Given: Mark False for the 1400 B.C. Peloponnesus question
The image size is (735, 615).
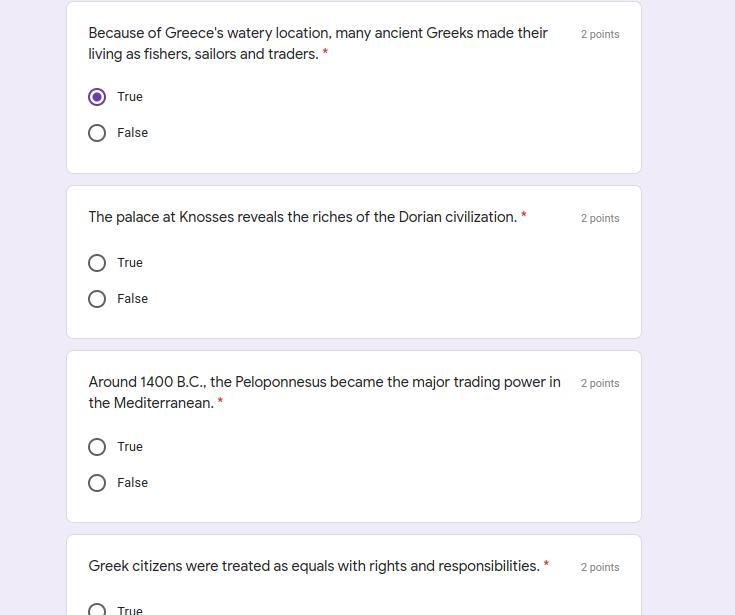Looking at the screenshot, I should click(97, 483).
